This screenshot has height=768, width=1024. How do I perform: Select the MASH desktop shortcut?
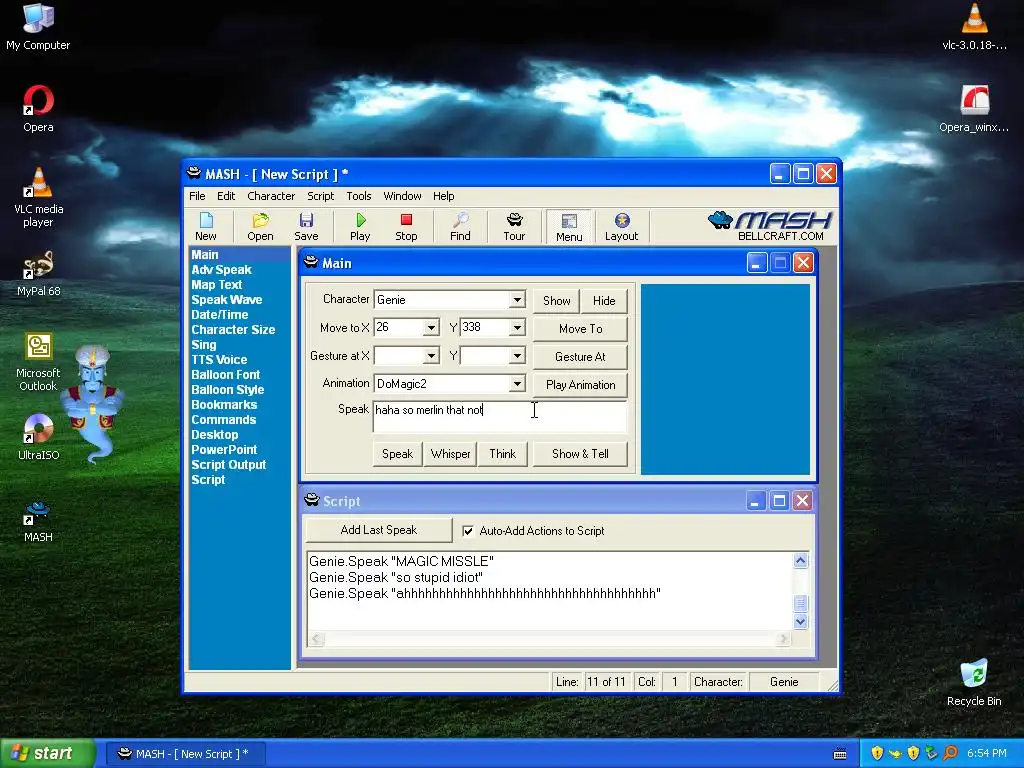[38, 521]
